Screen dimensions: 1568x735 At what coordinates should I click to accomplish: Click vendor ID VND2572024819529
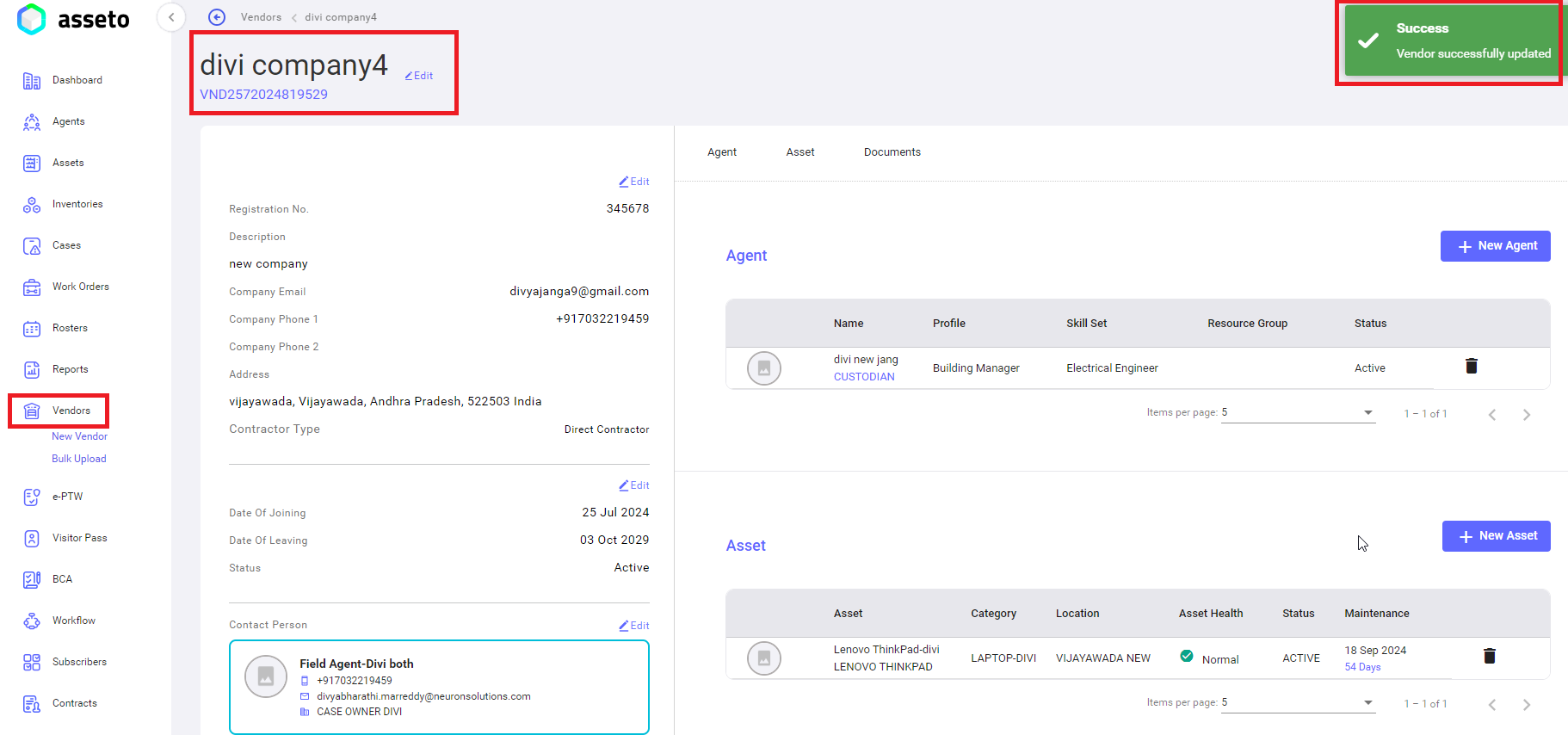(x=263, y=95)
